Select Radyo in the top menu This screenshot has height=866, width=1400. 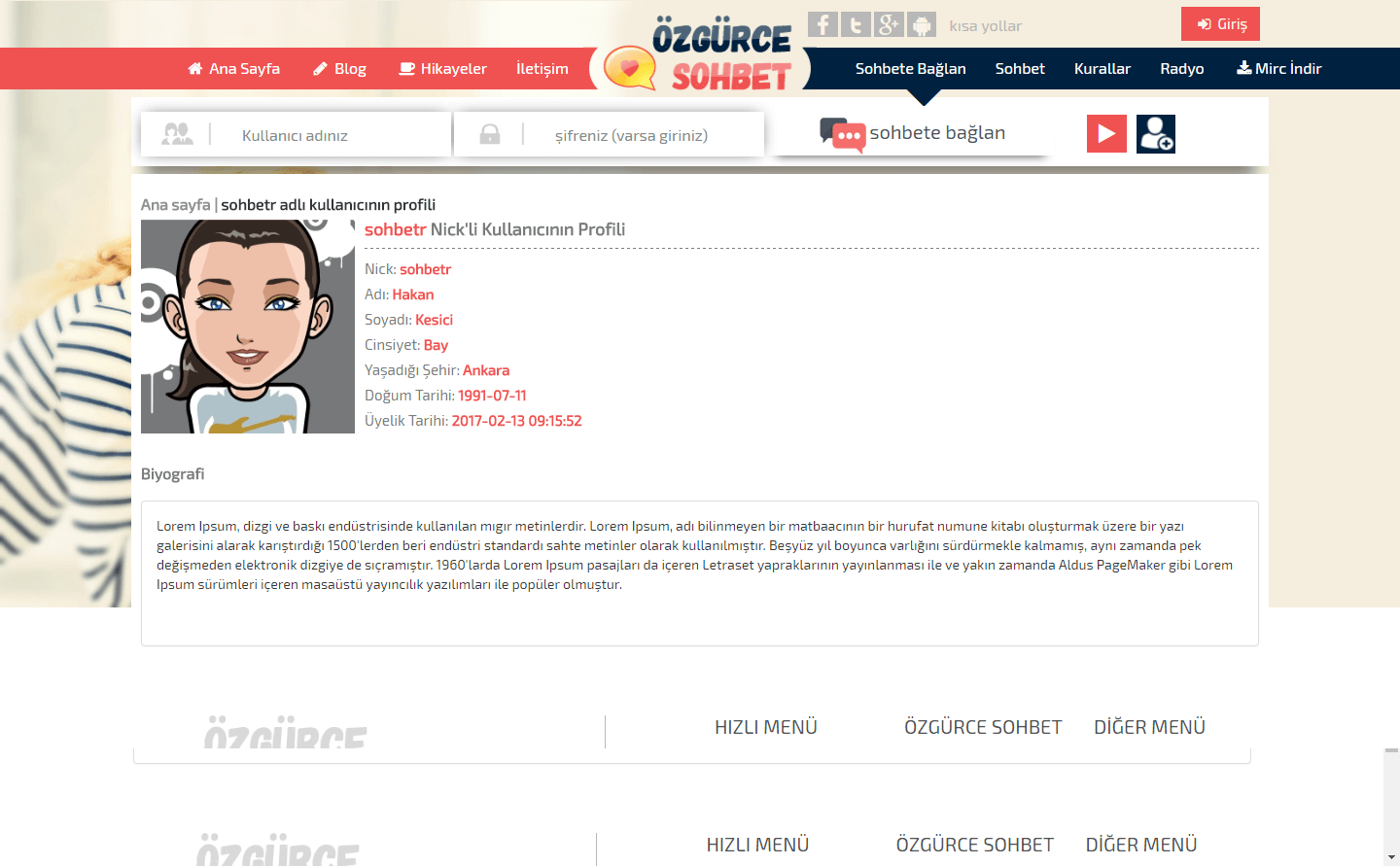(1181, 69)
